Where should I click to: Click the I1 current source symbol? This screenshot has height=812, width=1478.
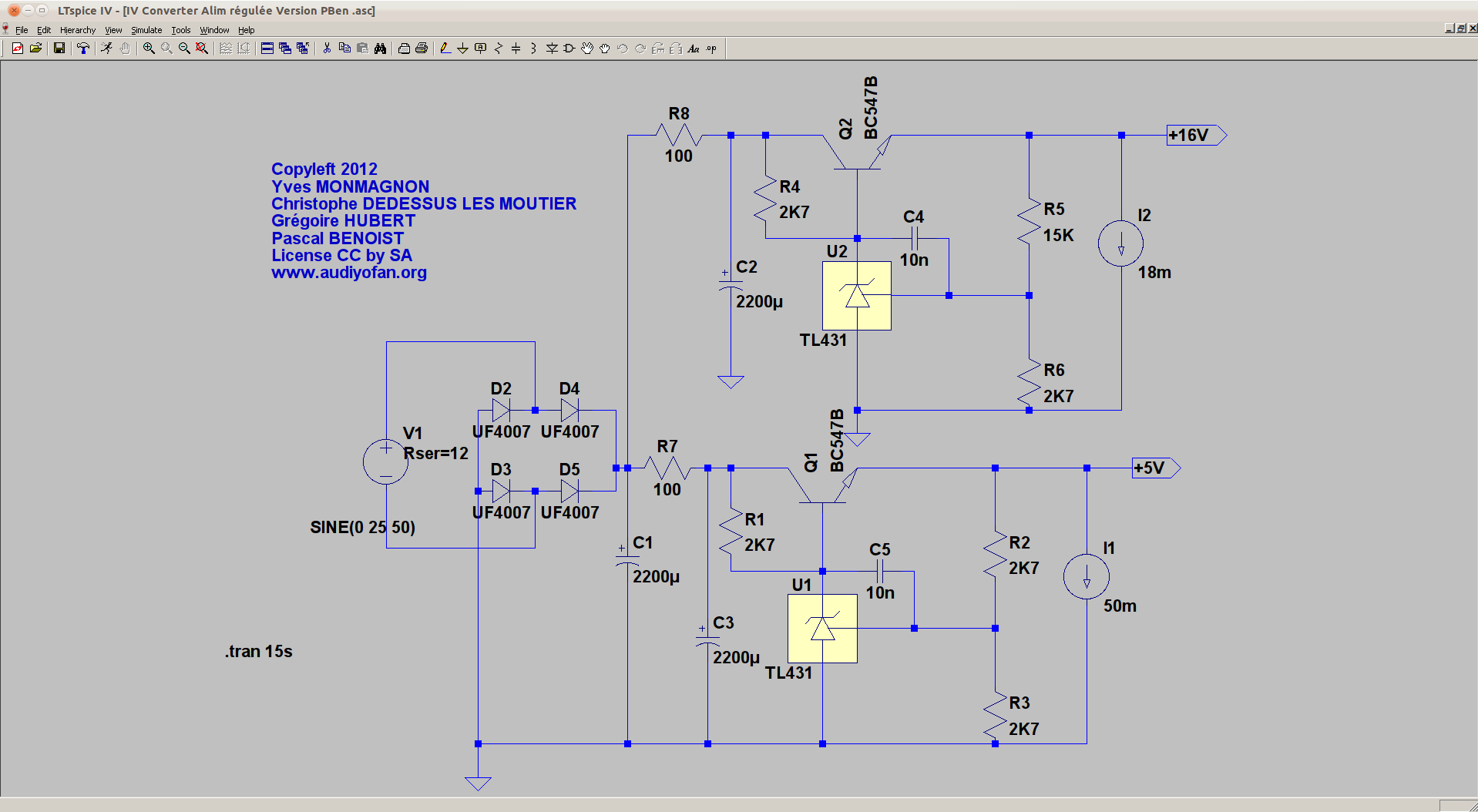pyautogui.click(x=1087, y=576)
